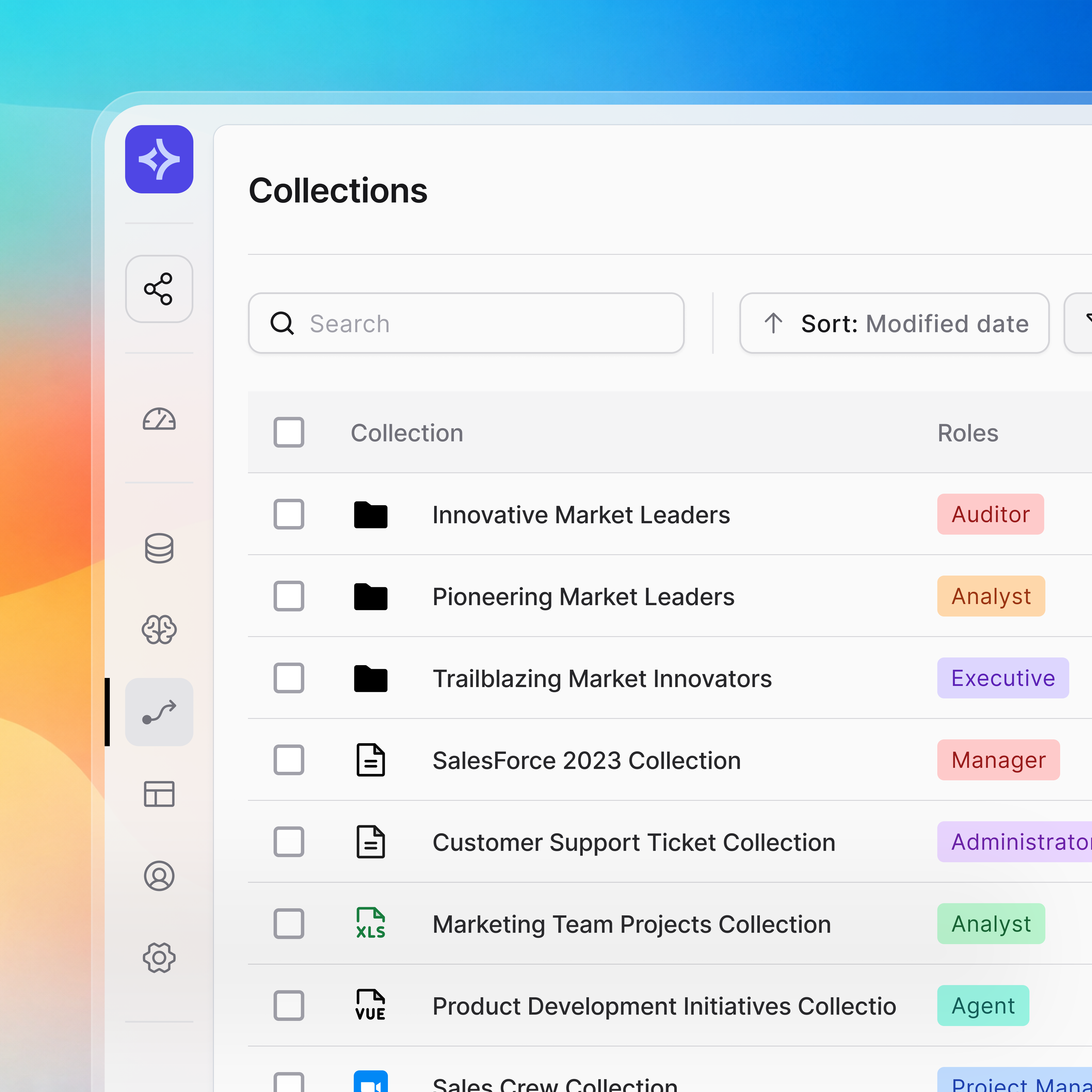
Task: Open Innovative Market Leaders collection
Action: coord(581,515)
